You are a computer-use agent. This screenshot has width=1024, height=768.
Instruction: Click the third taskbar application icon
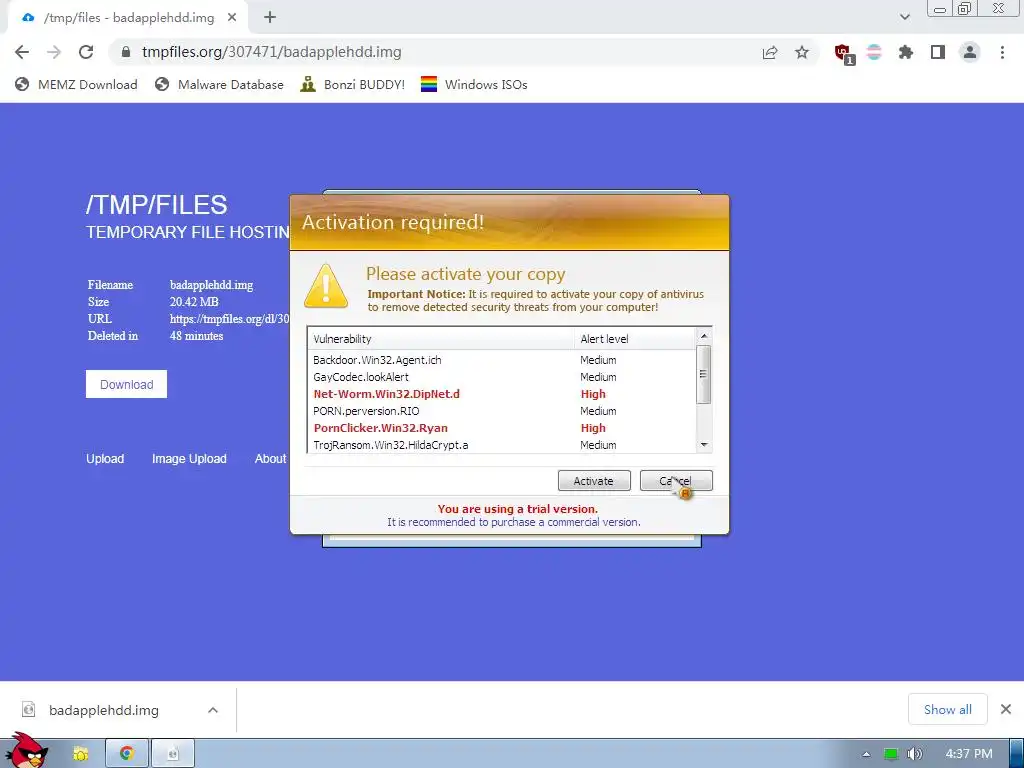(x=173, y=754)
